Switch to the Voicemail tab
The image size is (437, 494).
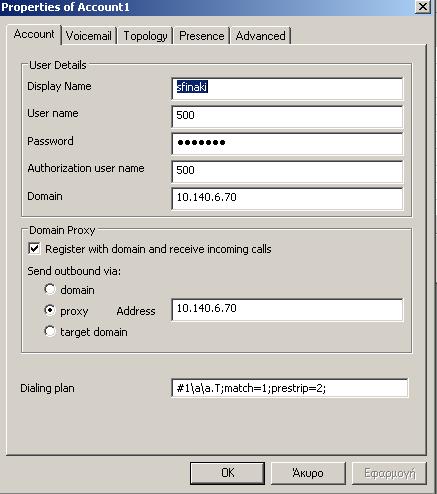click(89, 36)
